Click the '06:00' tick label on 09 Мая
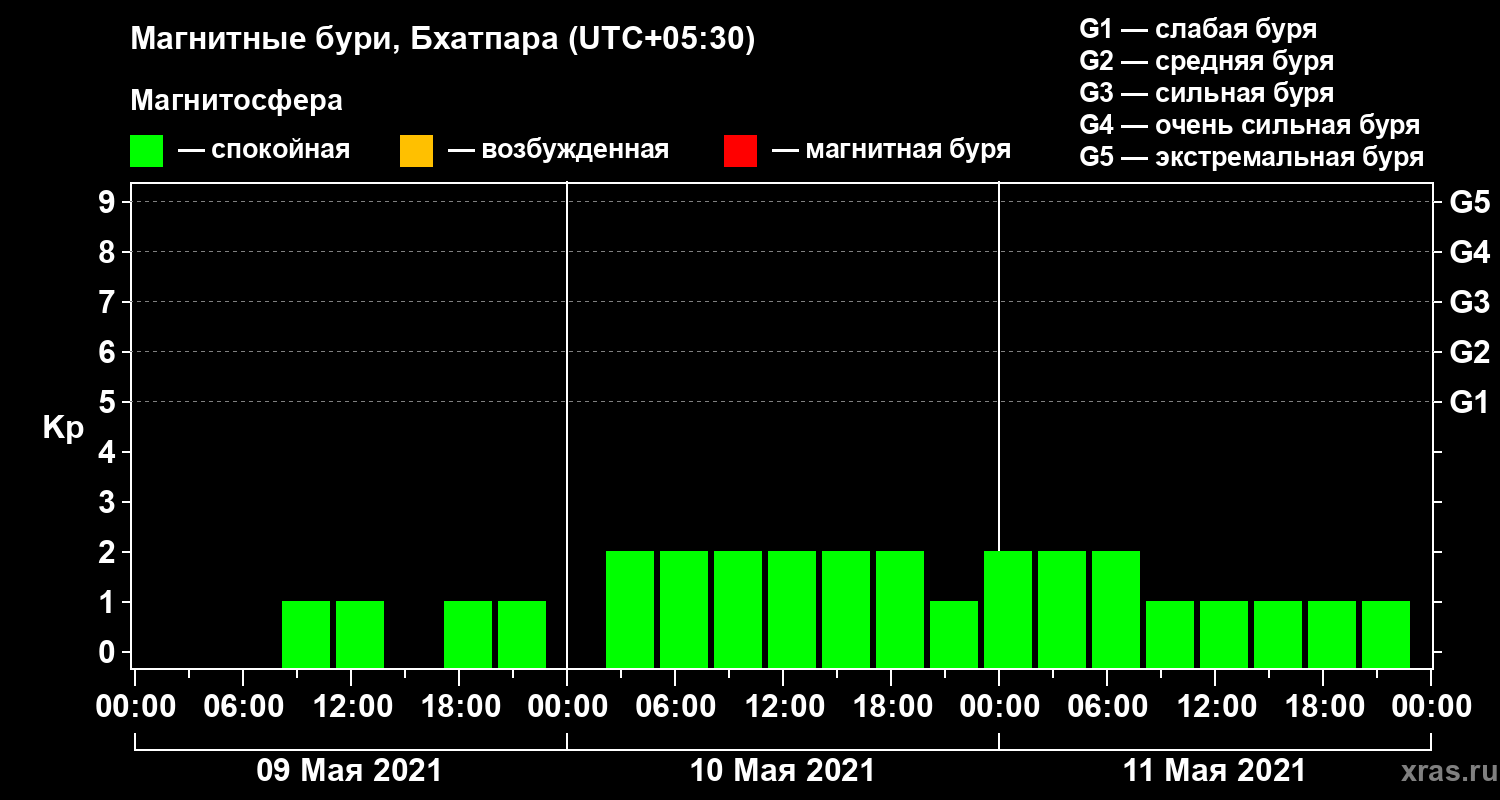1500x800 pixels. pos(243,707)
